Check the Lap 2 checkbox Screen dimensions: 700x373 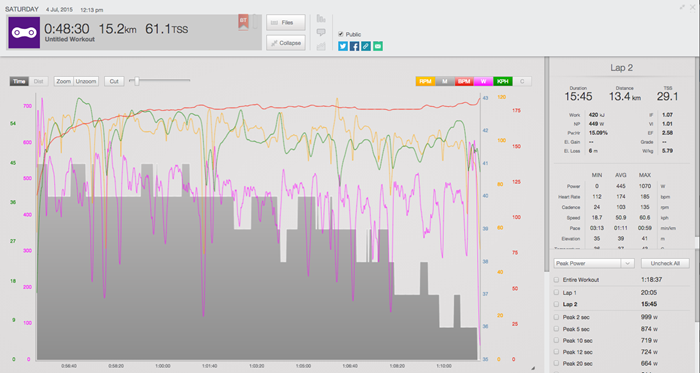[556, 304]
